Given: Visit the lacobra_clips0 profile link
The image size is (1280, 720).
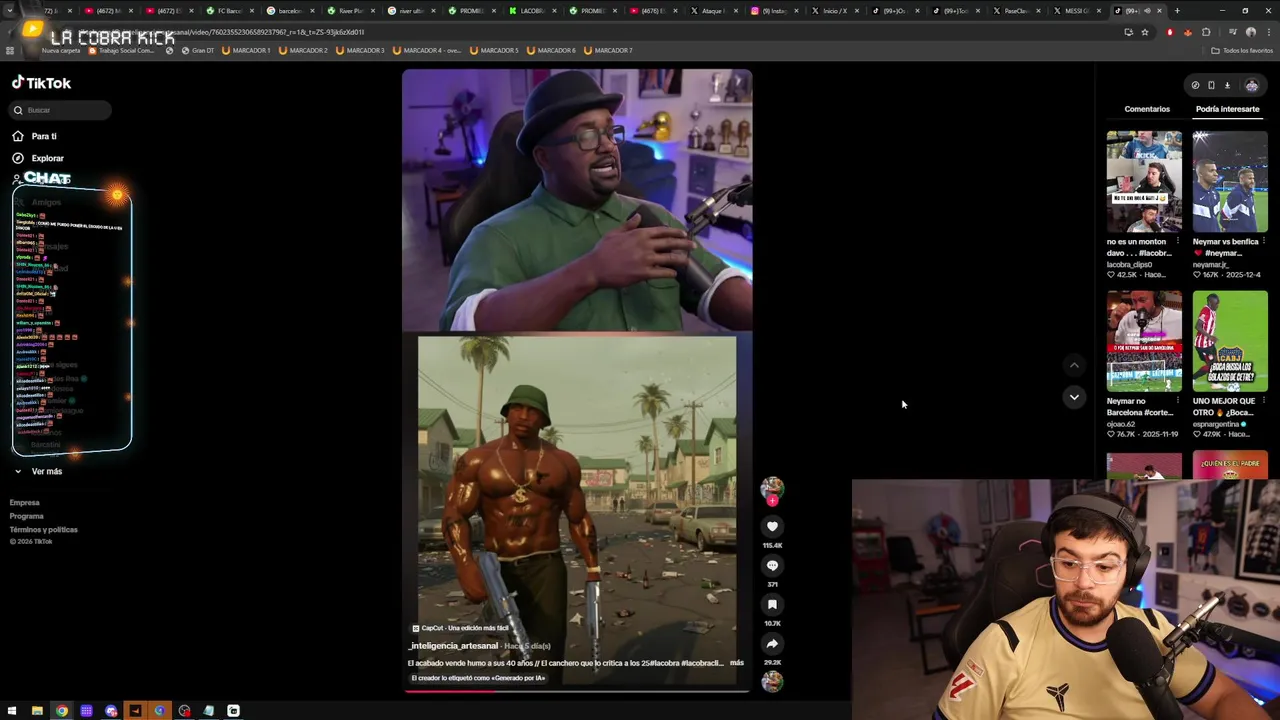Looking at the screenshot, I should pyautogui.click(x=1128, y=265).
